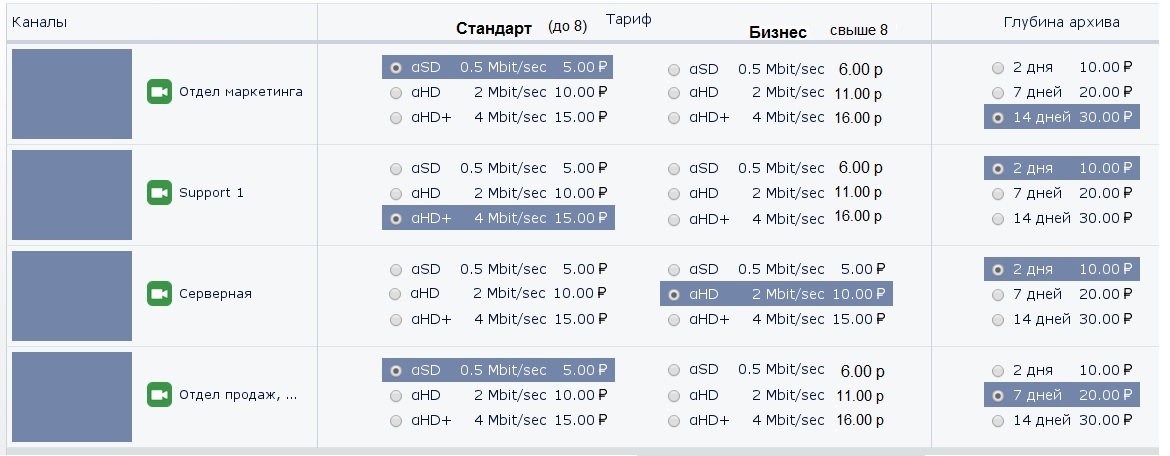The height and width of the screenshot is (456, 1170).
Task: Open the Отдел маркетинга channel thumbnail
Action: pyautogui.click(x=72, y=93)
